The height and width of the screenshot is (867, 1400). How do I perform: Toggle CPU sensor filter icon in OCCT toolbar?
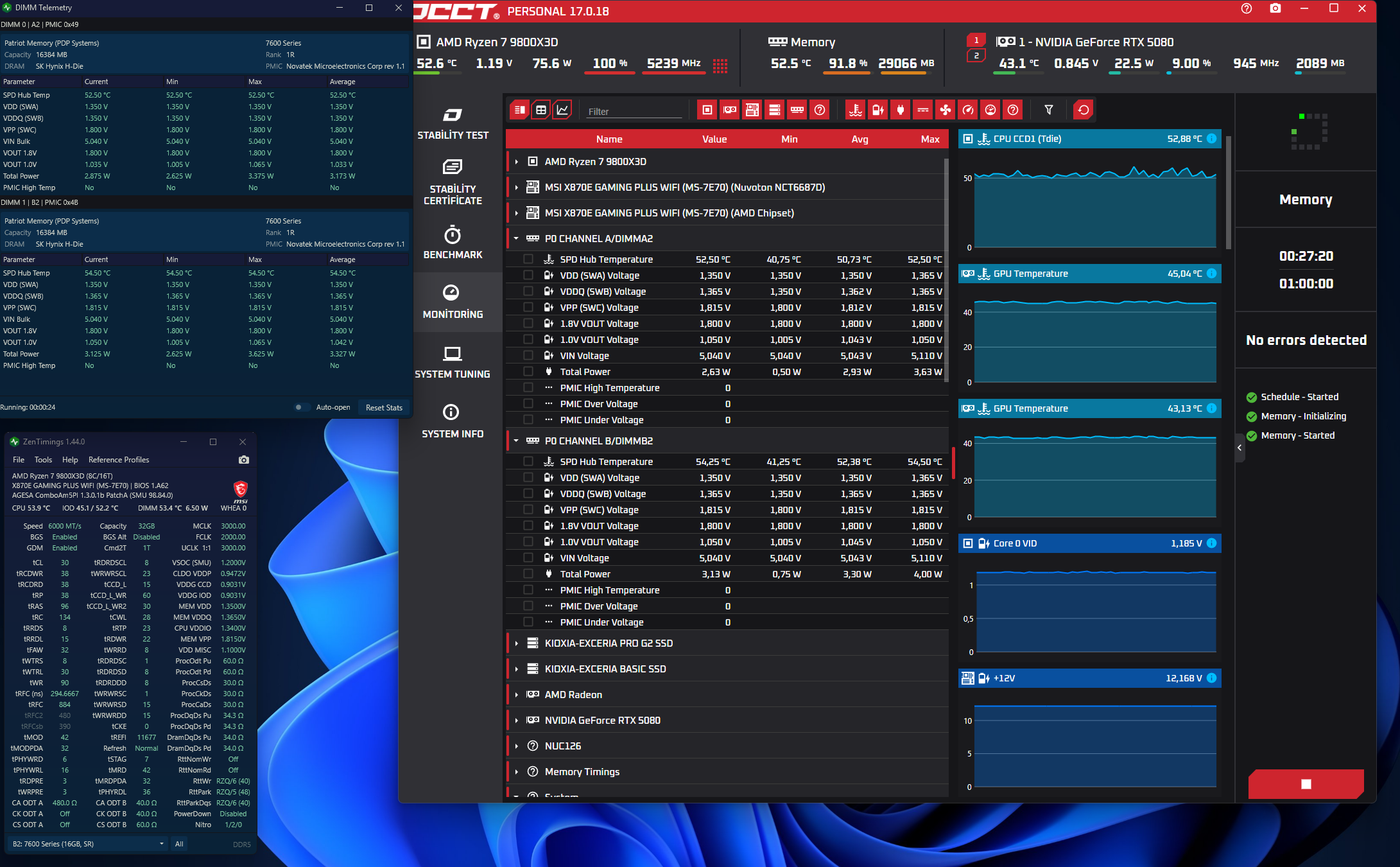(707, 110)
